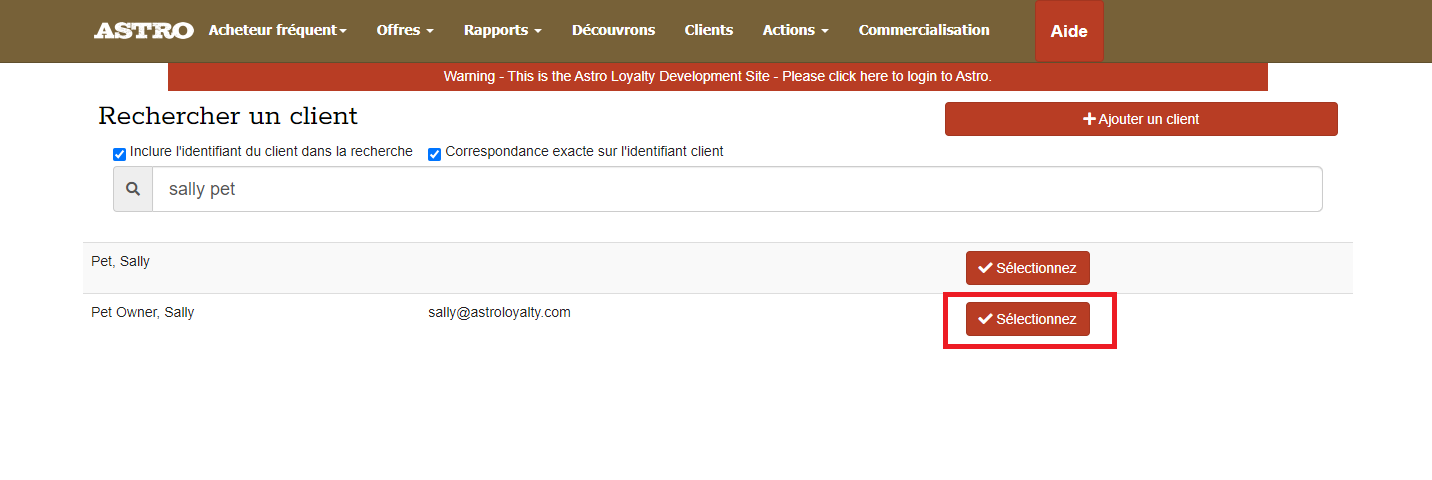Open the Rapports dropdown
1432x480 pixels.
coord(502,30)
